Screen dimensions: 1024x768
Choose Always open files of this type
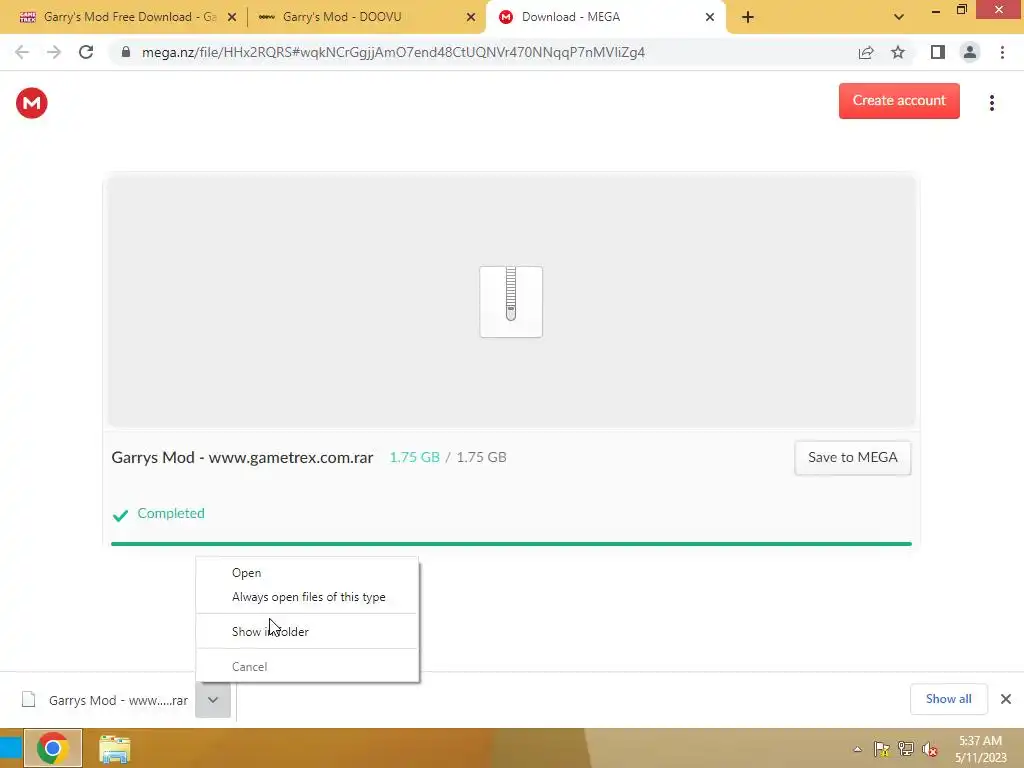click(308, 597)
